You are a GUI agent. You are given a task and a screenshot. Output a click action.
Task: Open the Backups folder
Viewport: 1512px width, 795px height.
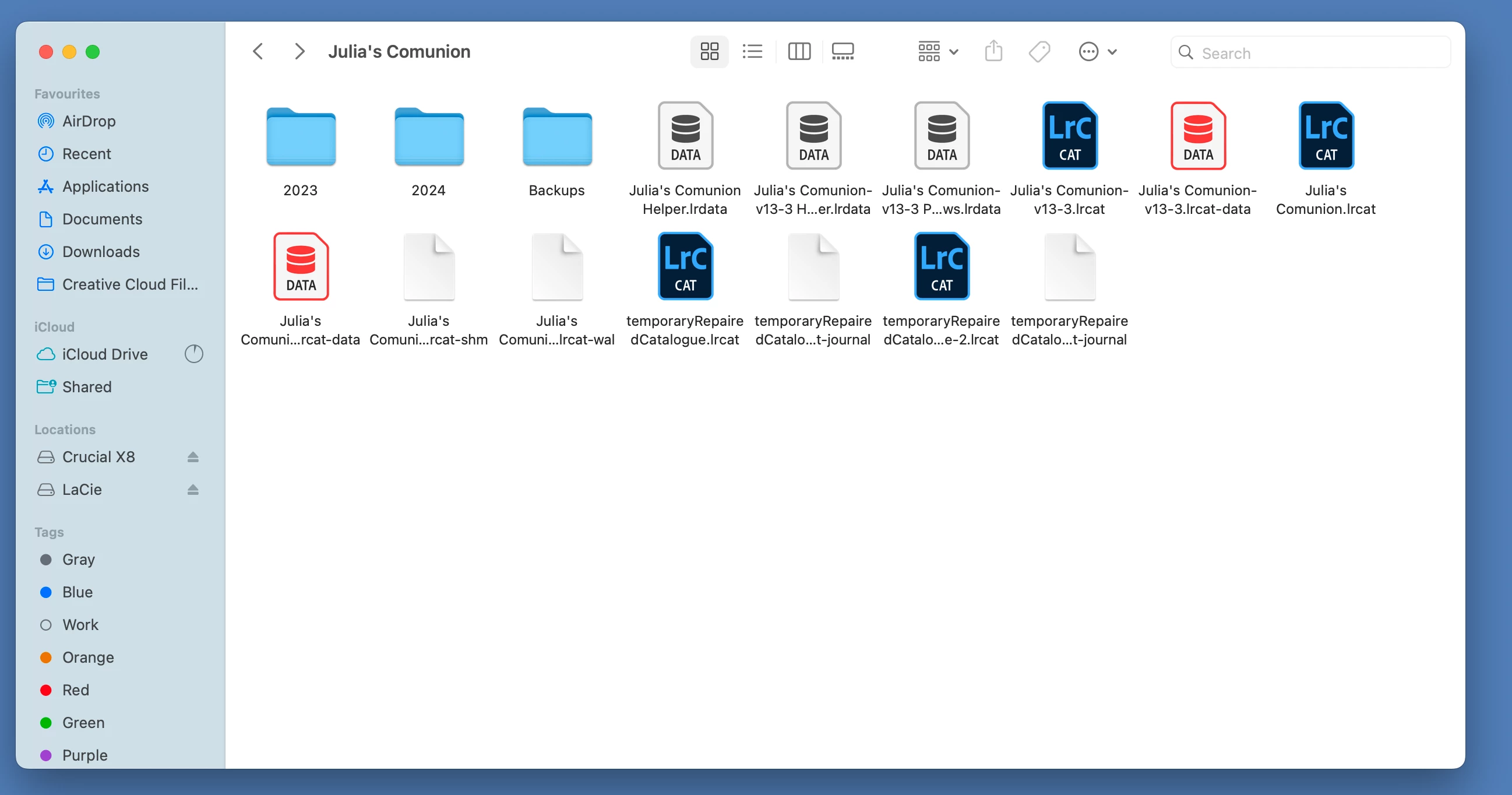tap(556, 137)
